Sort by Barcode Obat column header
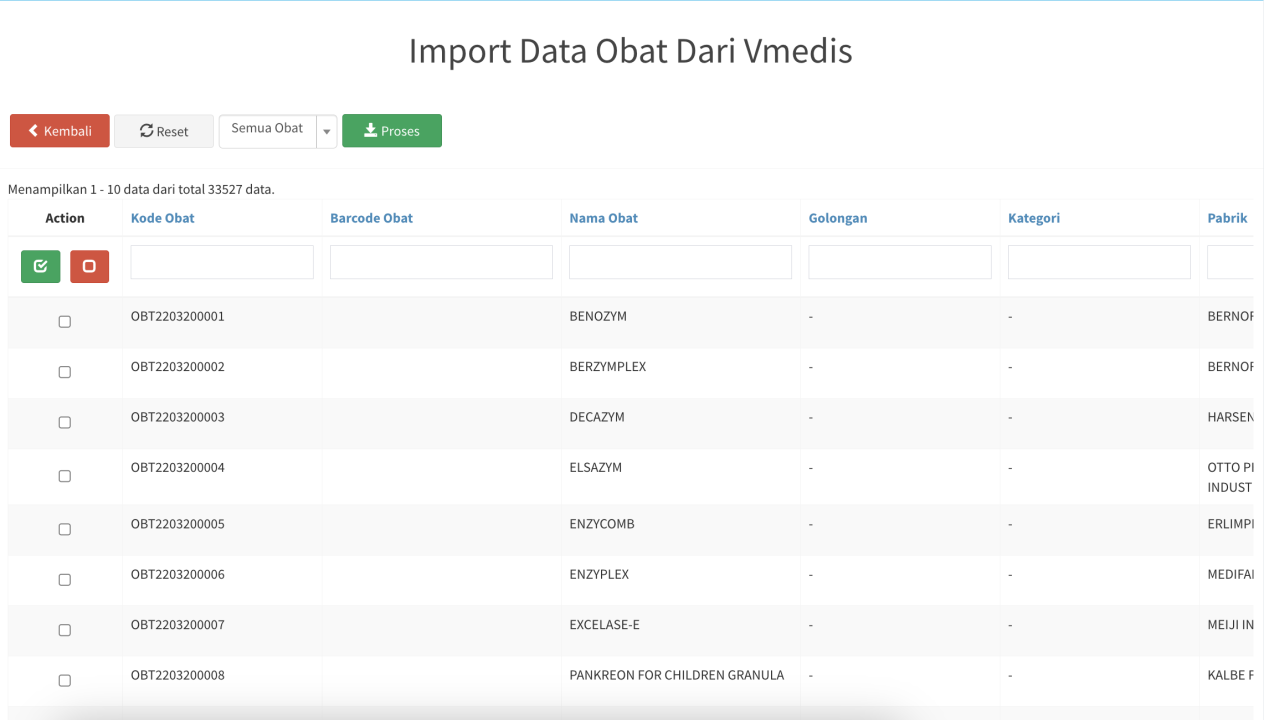Screen dimensions: 1264x720 [371, 218]
